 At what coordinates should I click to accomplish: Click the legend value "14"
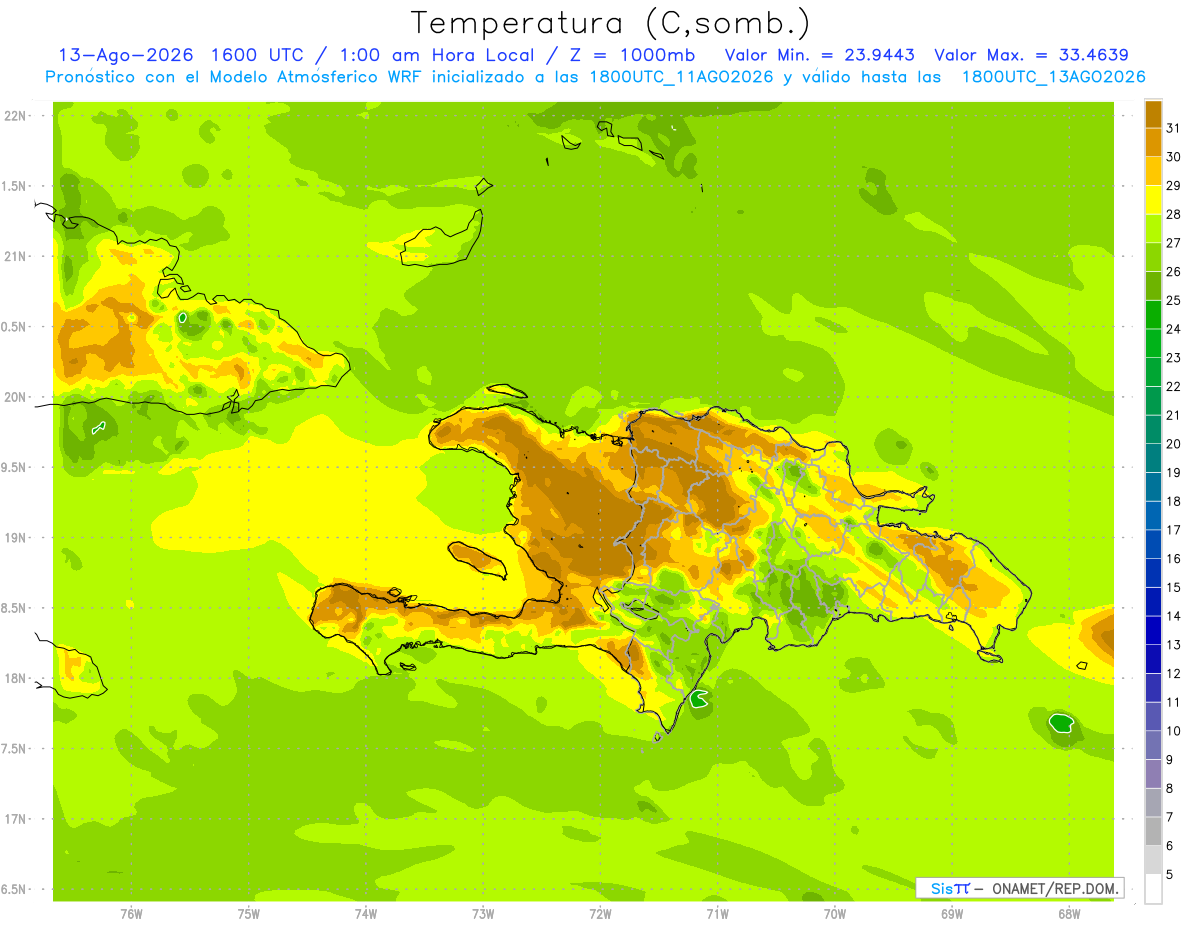1173,616
